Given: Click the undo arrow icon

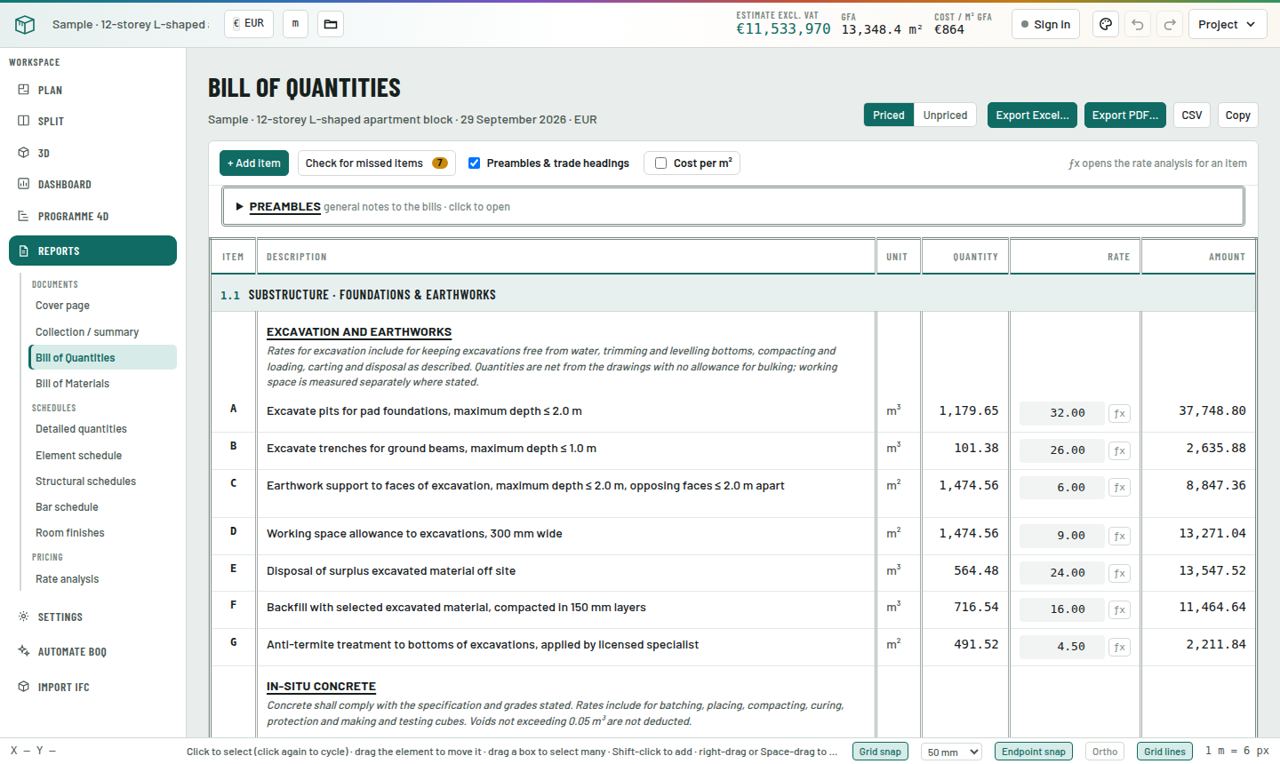Looking at the screenshot, I should pyautogui.click(x=1137, y=24).
